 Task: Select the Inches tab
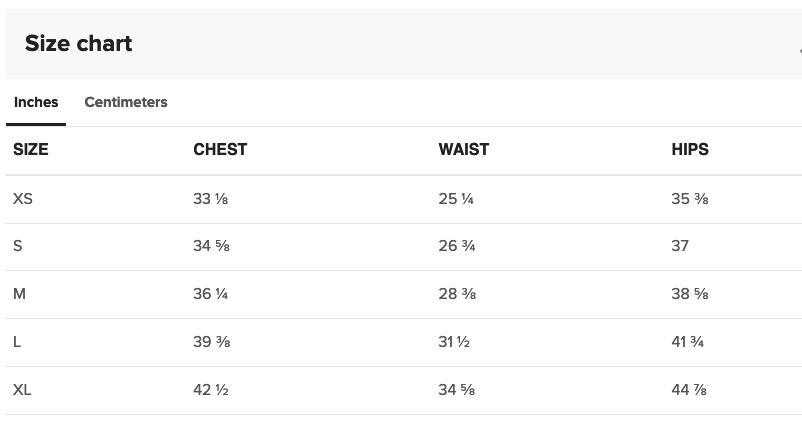[x=36, y=102]
